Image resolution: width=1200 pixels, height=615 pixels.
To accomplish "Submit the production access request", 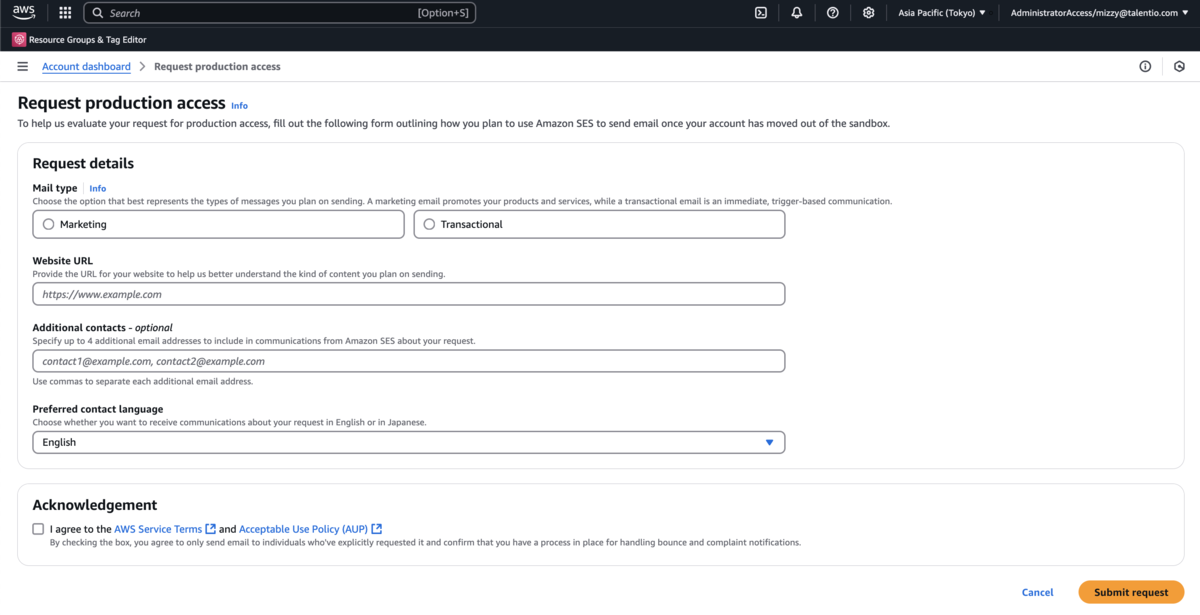I will 1130,591.
